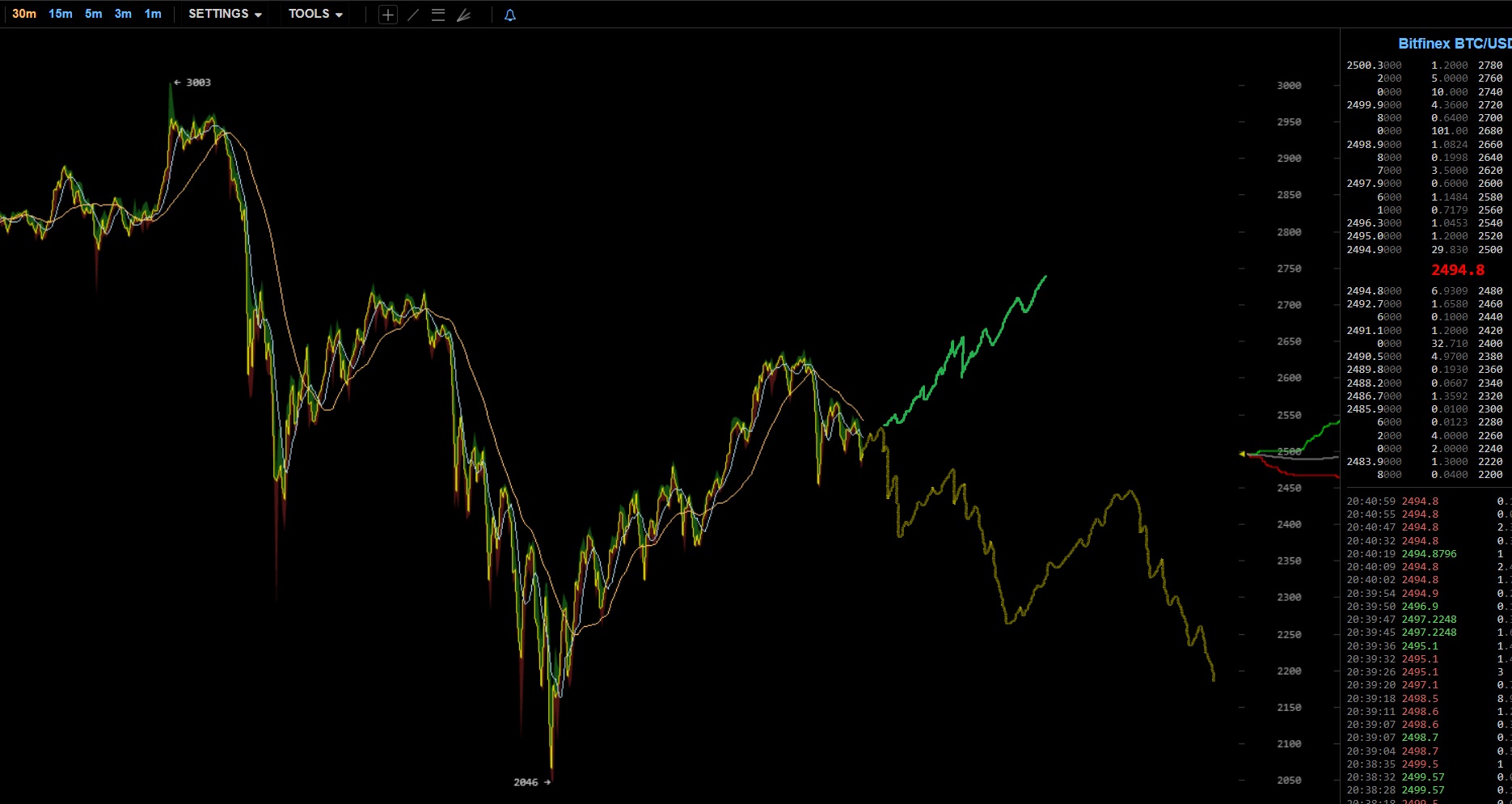The width and height of the screenshot is (1512, 804).
Task: Click trade price 2498.5
Action: click(1420, 699)
